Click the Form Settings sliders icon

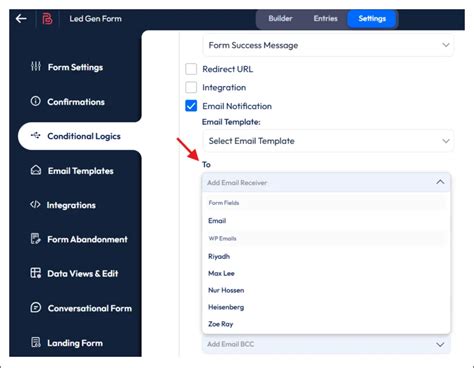[36, 66]
